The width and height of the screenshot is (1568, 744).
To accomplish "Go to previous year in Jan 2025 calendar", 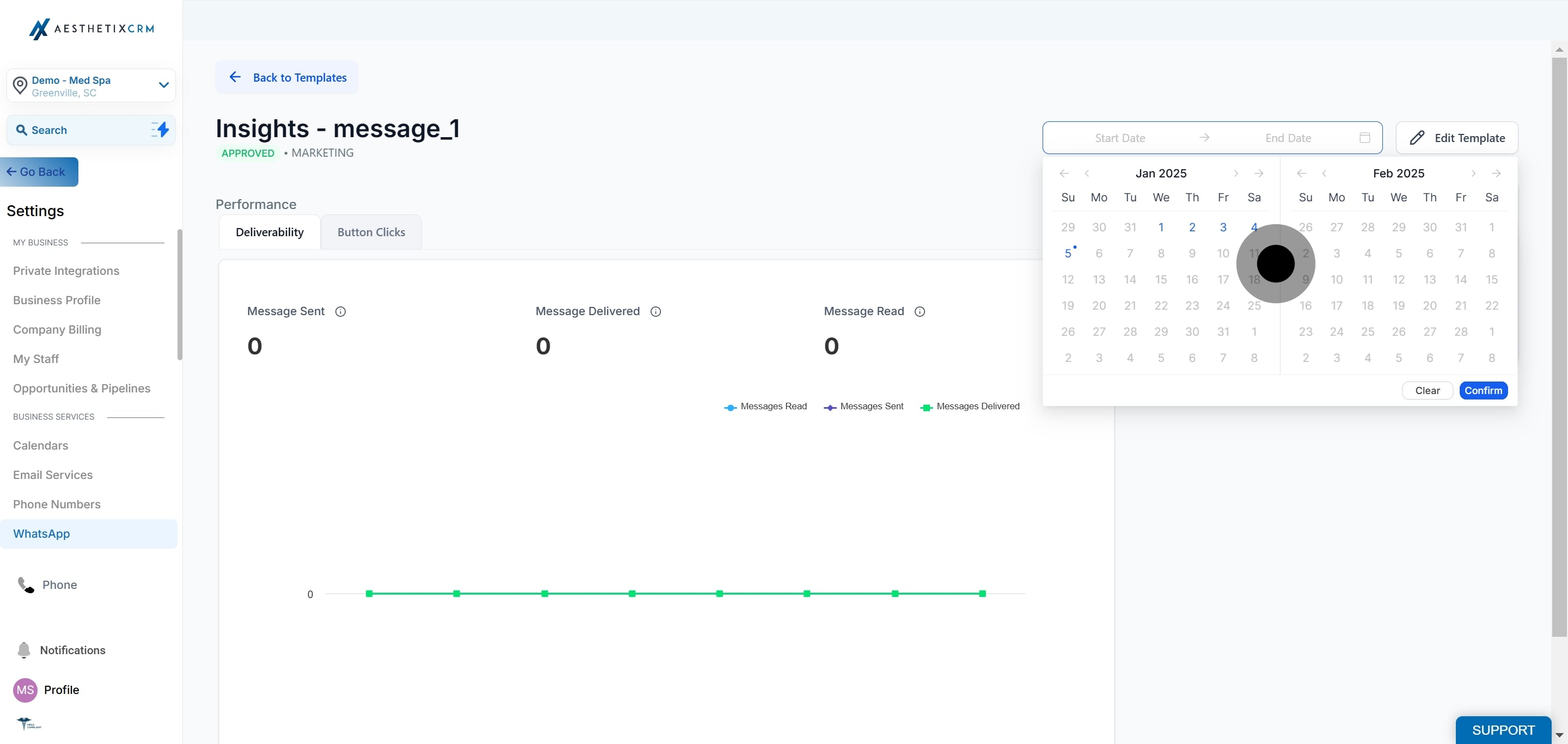I will (x=1064, y=174).
